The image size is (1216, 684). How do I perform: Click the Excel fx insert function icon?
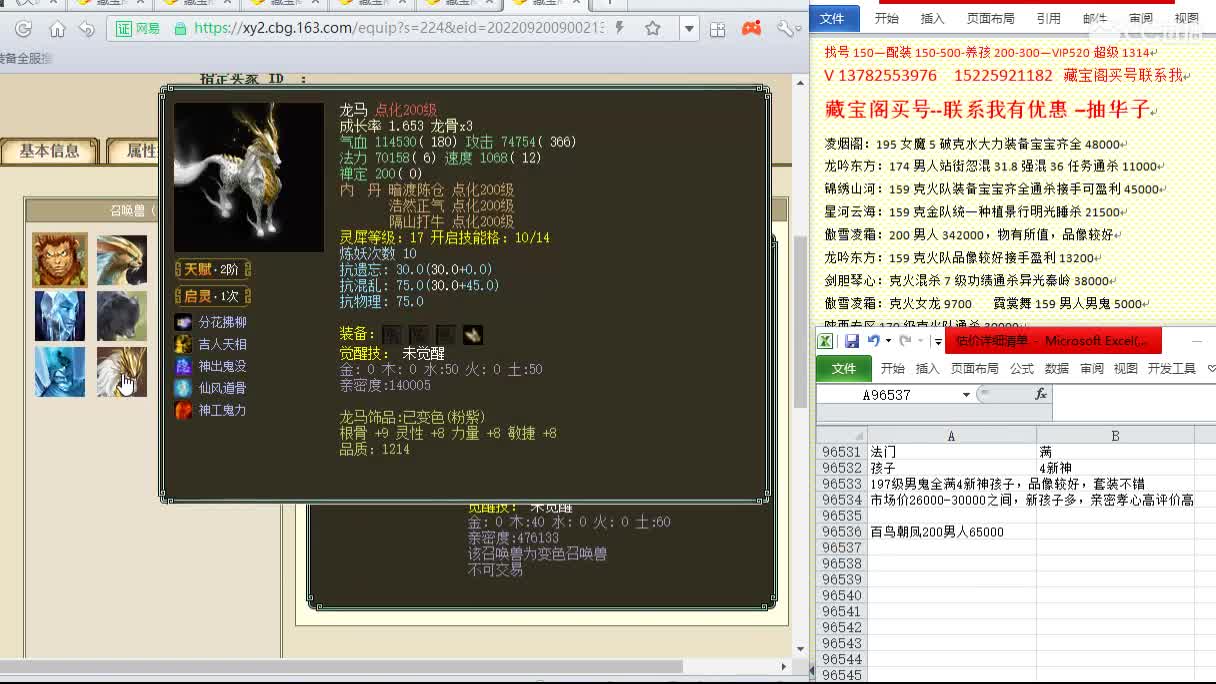click(x=1041, y=395)
